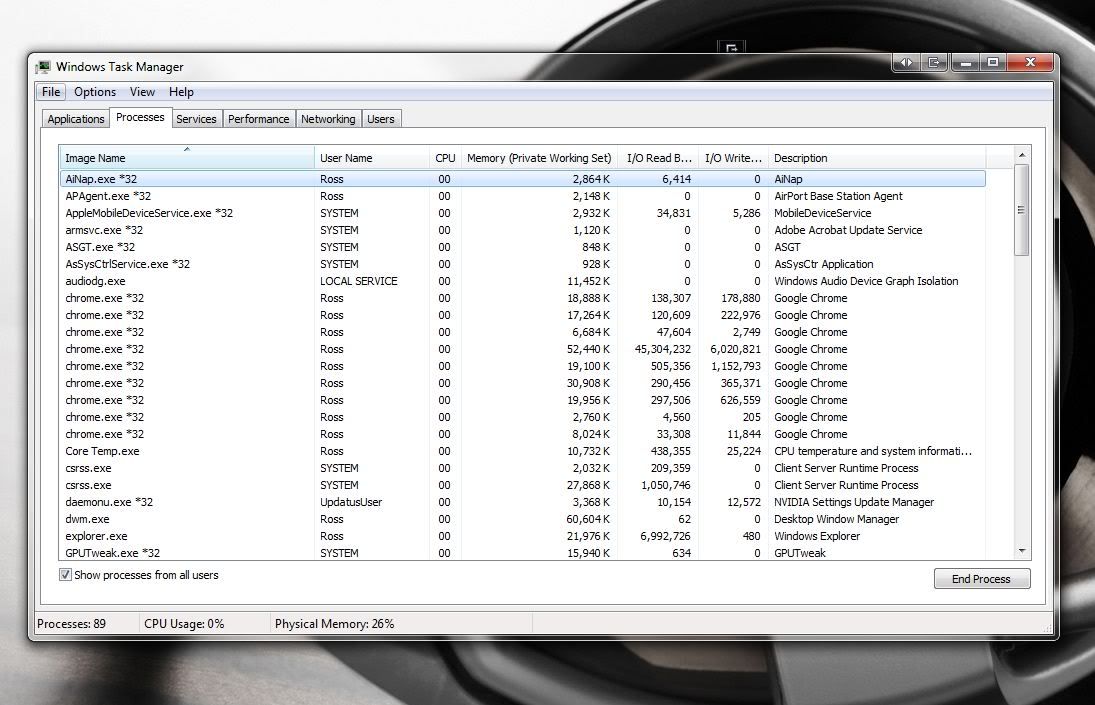This screenshot has width=1095, height=705.
Task: Sort by I/O Read Bytes column header
Action: (x=658, y=158)
